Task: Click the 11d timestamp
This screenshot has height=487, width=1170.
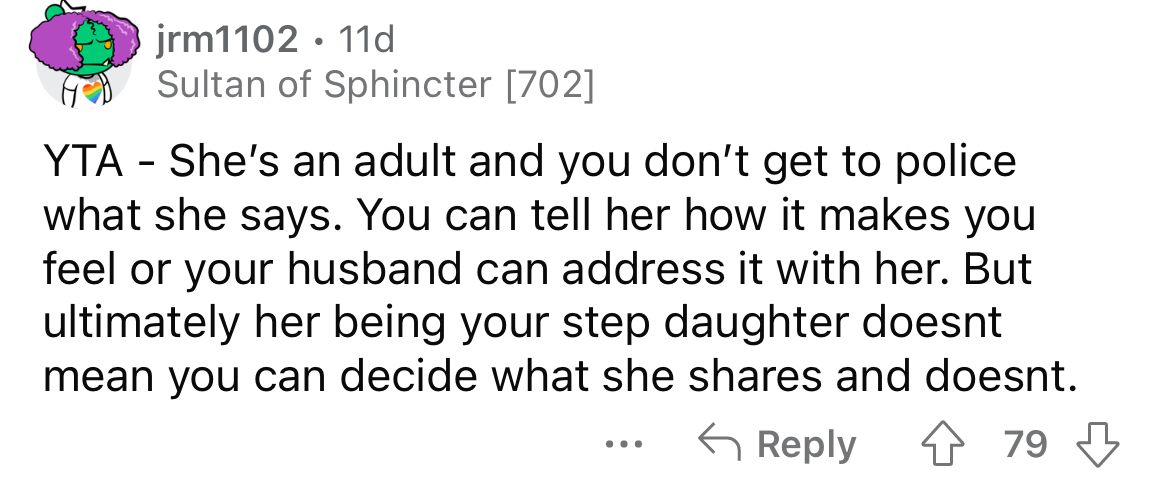Action: tap(367, 39)
